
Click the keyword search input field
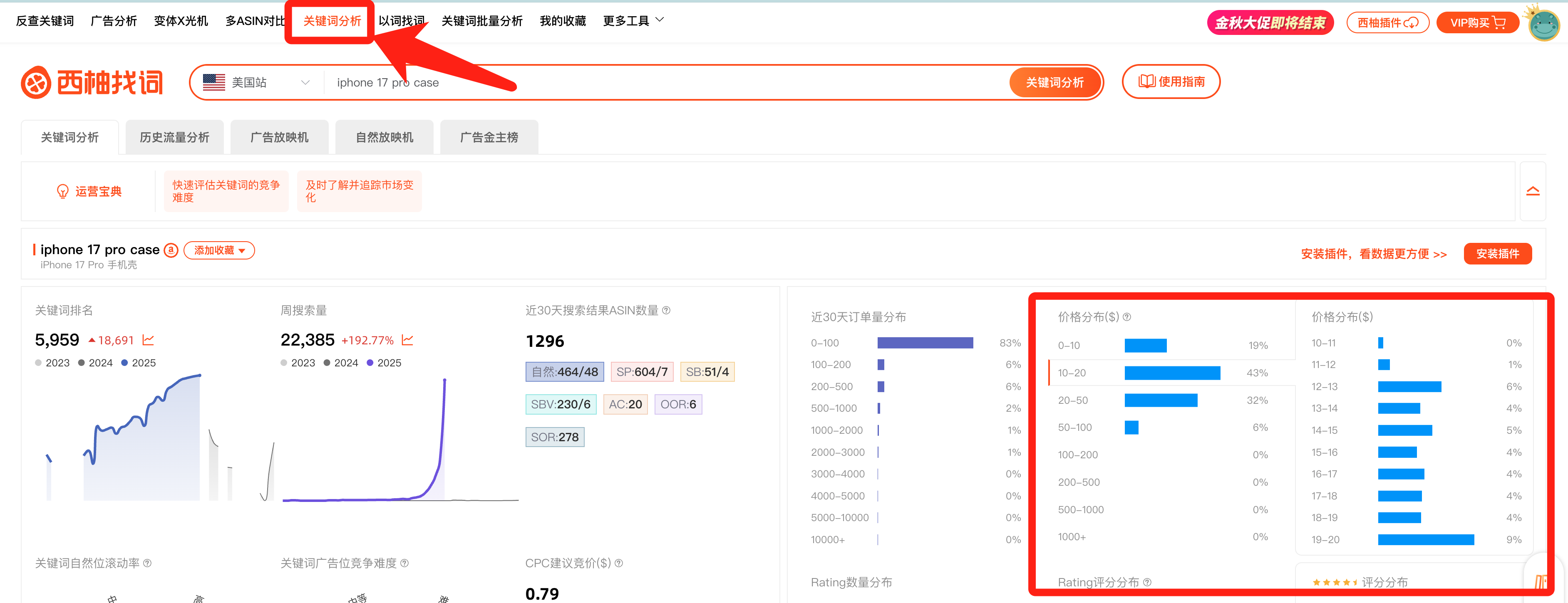(667, 82)
